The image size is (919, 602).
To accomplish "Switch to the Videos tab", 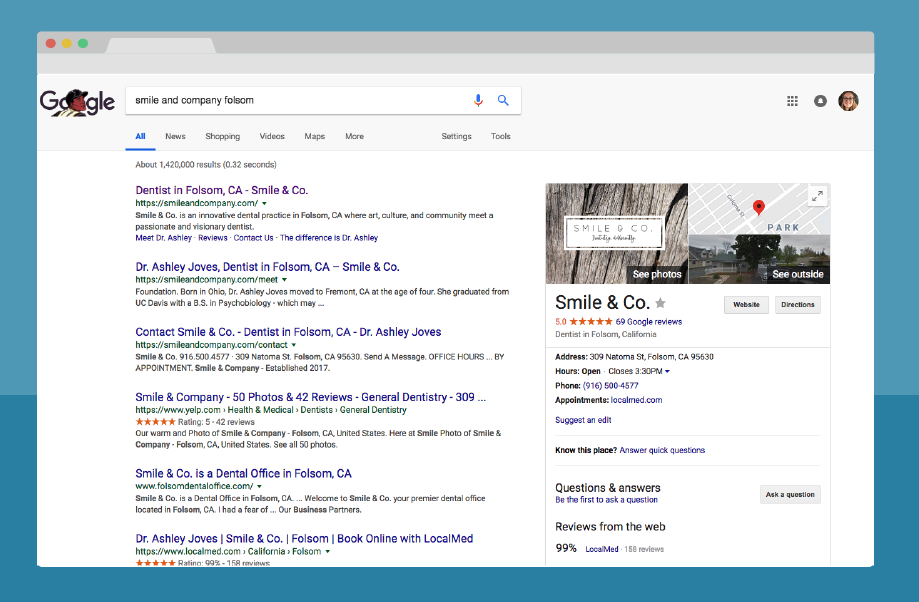I will [x=272, y=136].
